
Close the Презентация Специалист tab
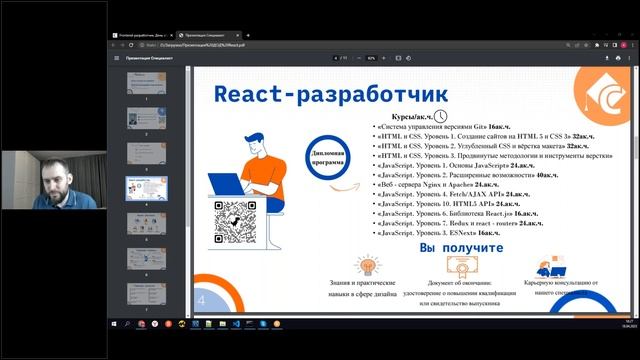point(238,36)
